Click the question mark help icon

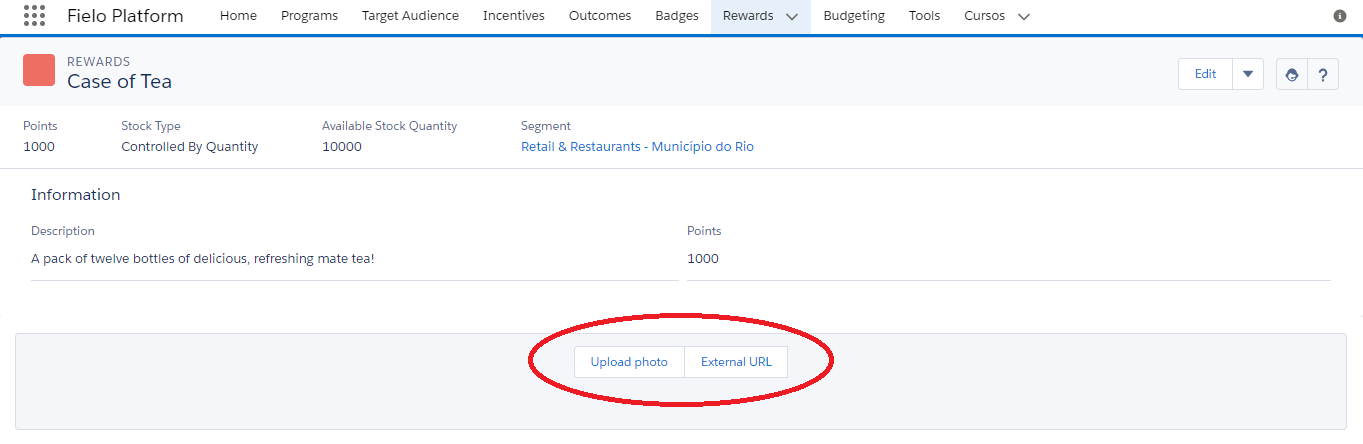click(x=1323, y=74)
